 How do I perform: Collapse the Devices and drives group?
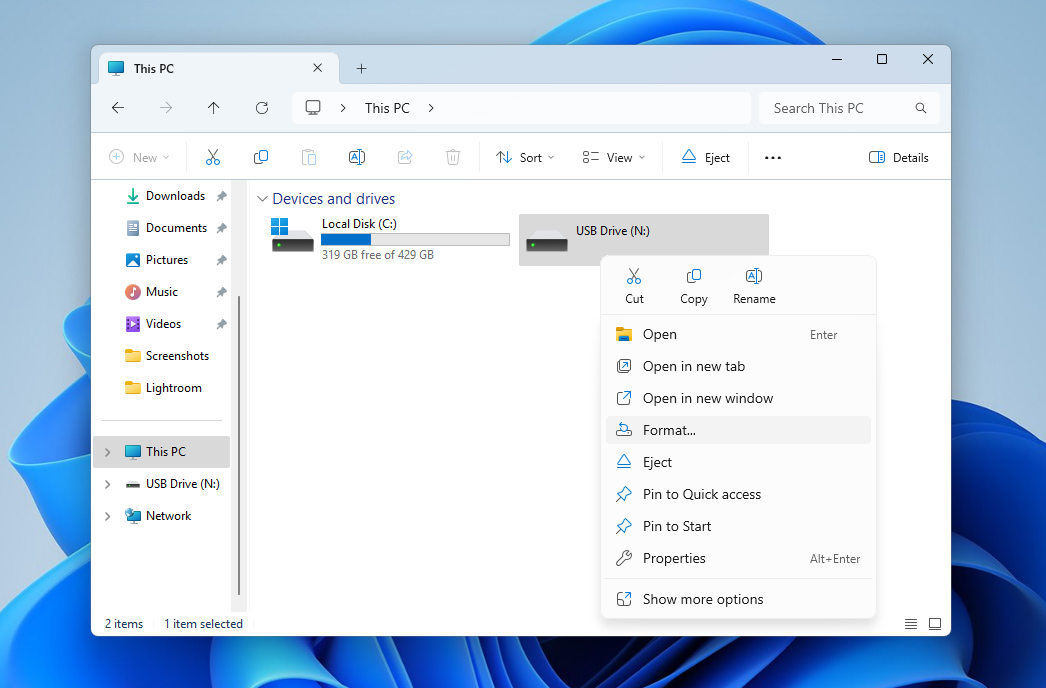click(262, 199)
